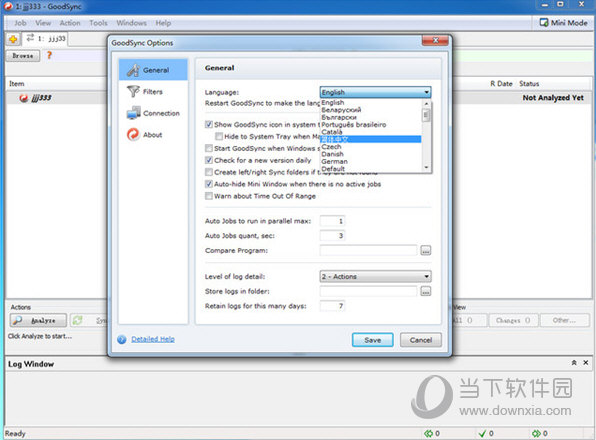Click the Save button
The height and width of the screenshot is (440, 596).
372,340
